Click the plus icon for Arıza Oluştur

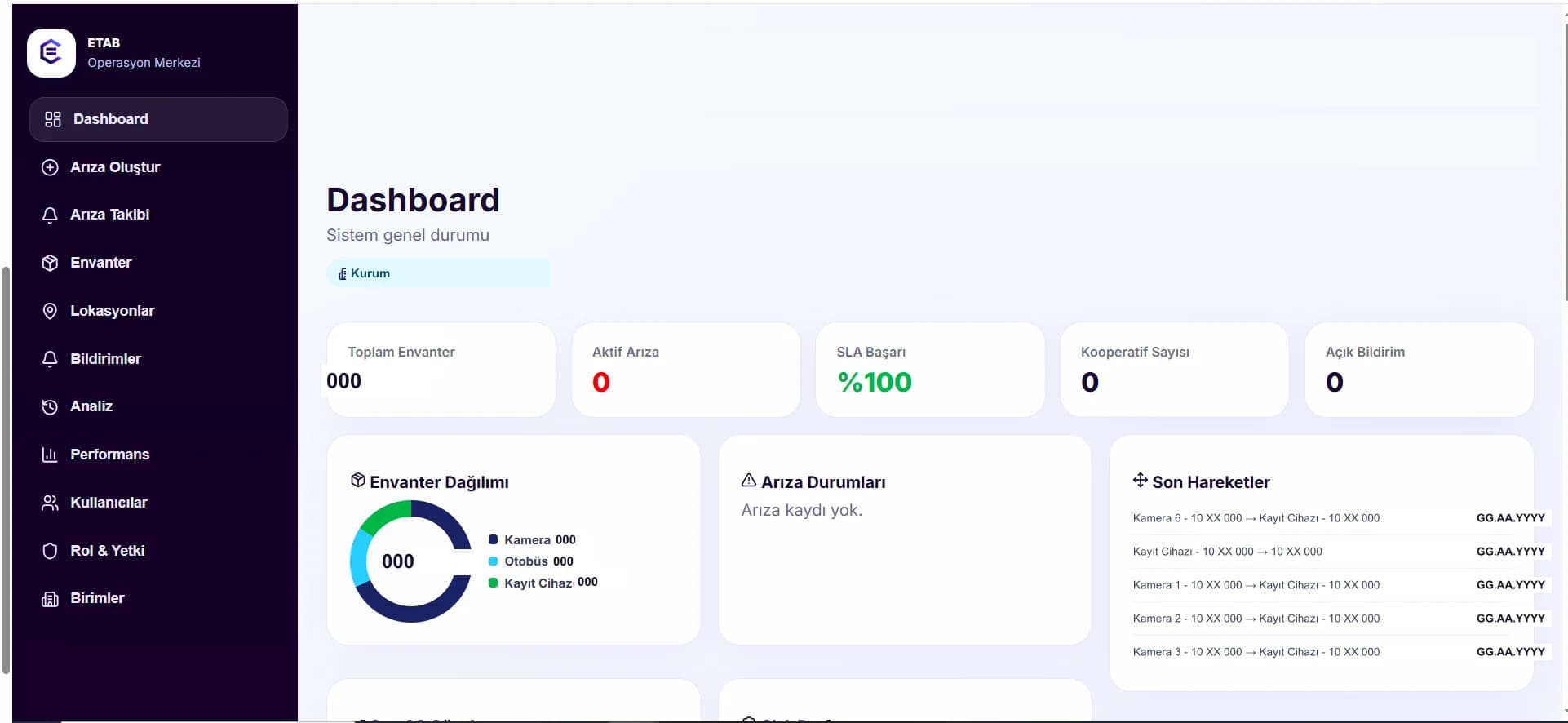point(50,167)
